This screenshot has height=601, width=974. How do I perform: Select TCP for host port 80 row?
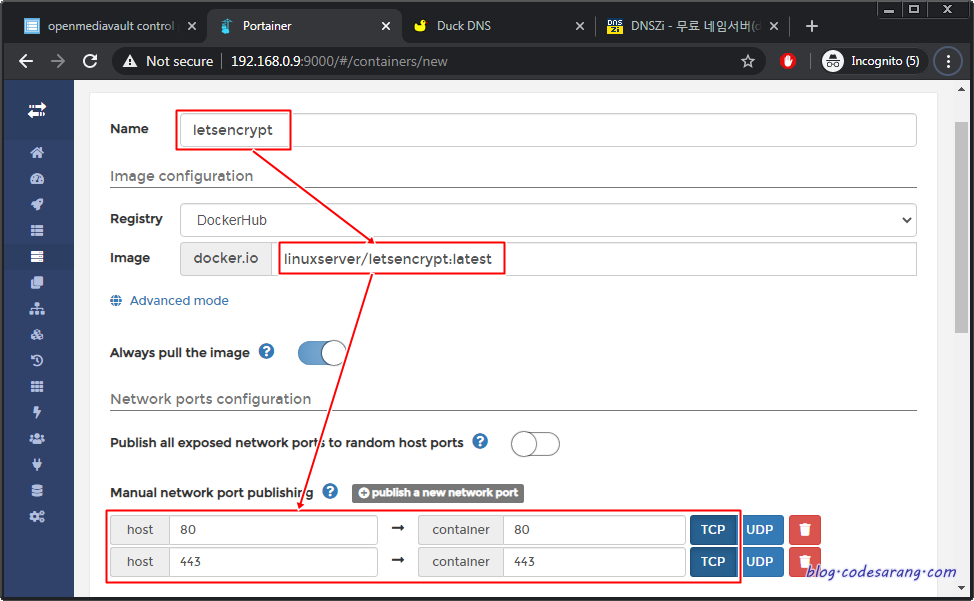coord(713,530)
